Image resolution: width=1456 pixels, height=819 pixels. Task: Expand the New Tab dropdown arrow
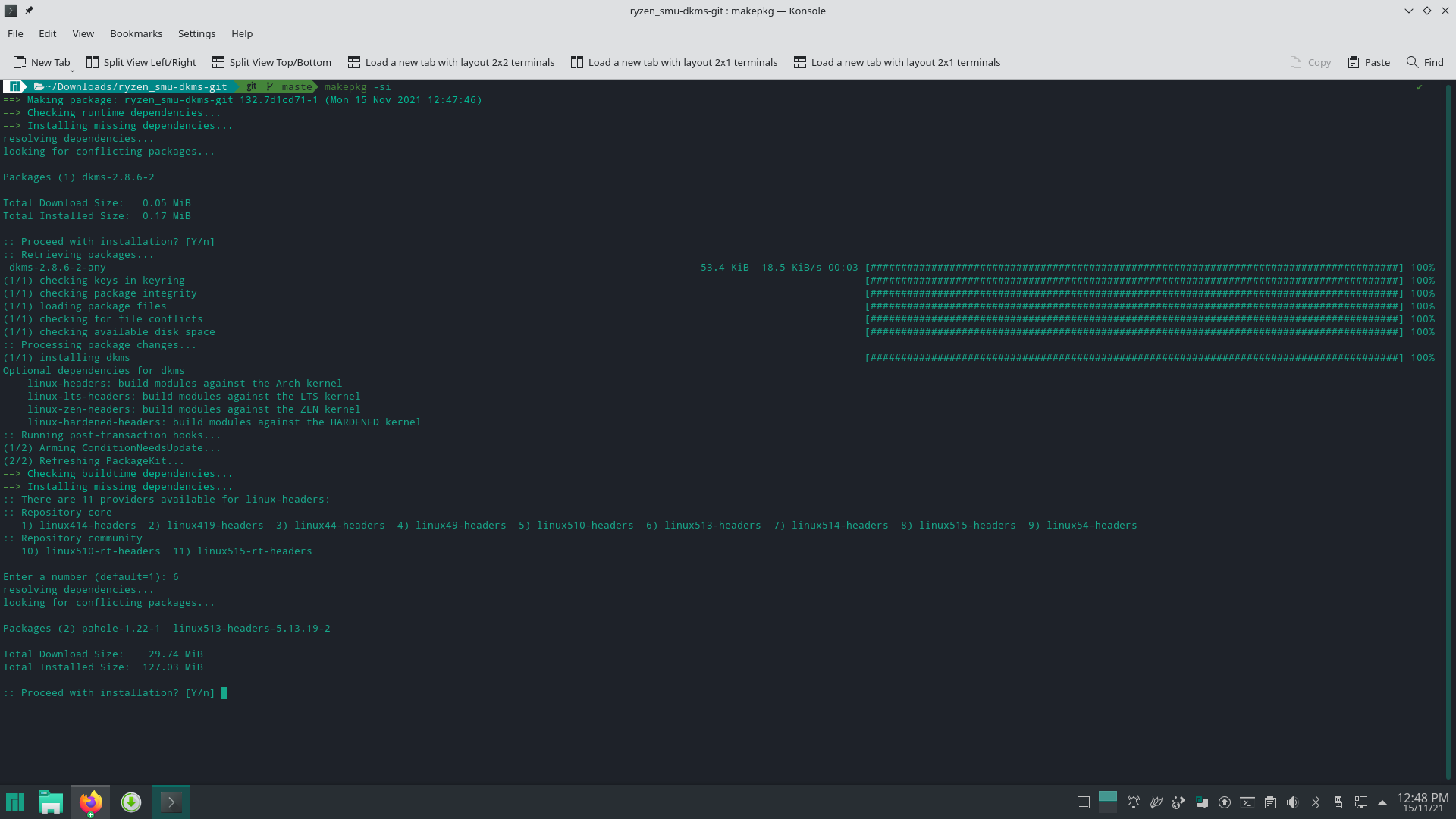tap(72, 70)
